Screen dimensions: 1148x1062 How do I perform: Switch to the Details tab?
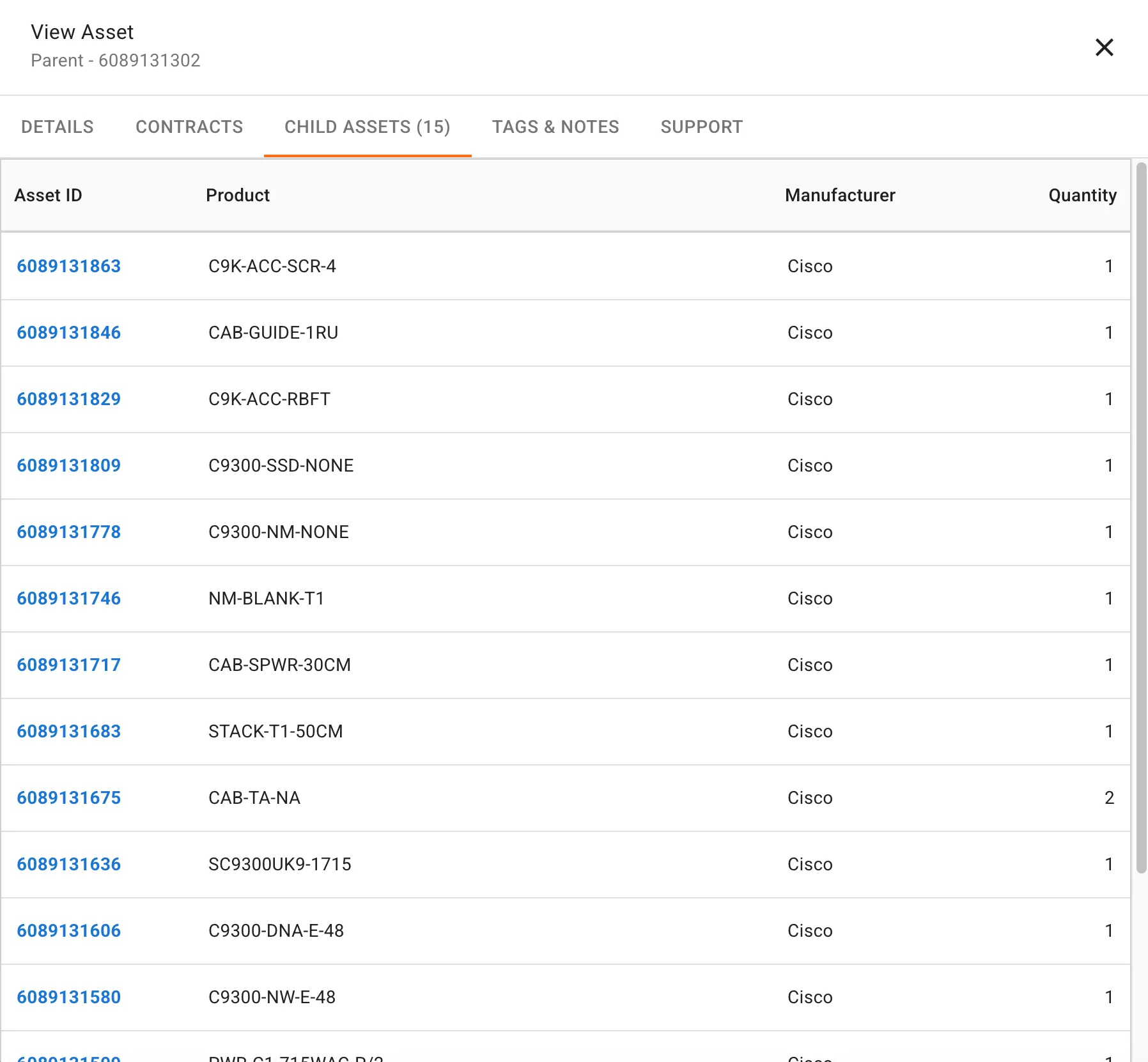pyautogui.click(x=58, y=127)
